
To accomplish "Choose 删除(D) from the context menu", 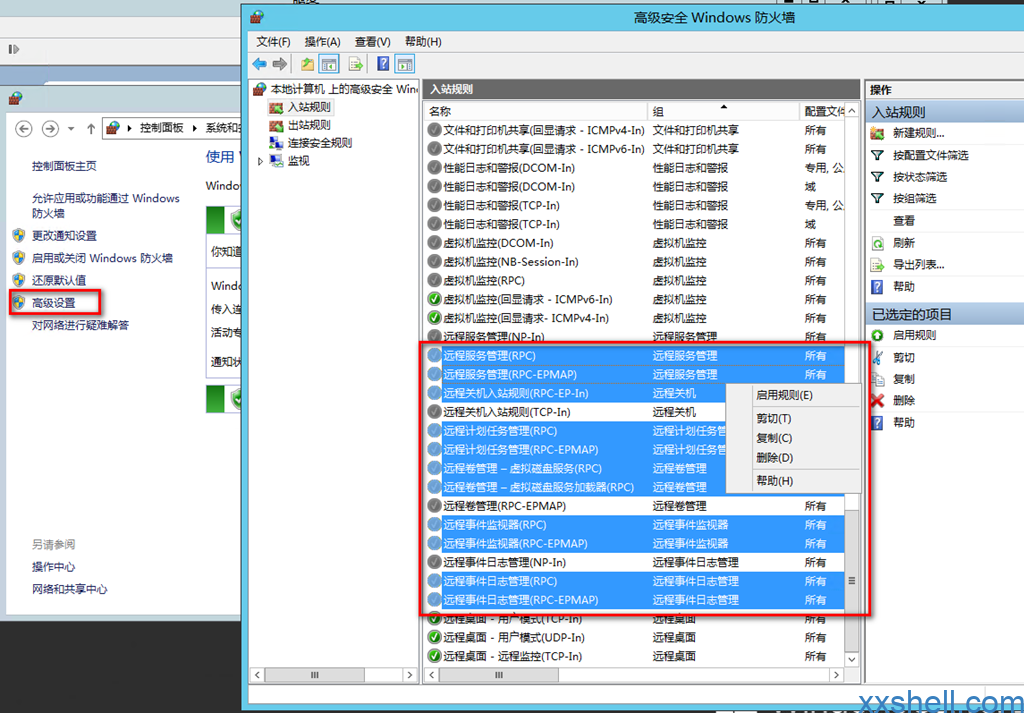I will click(x=793, y=458).
